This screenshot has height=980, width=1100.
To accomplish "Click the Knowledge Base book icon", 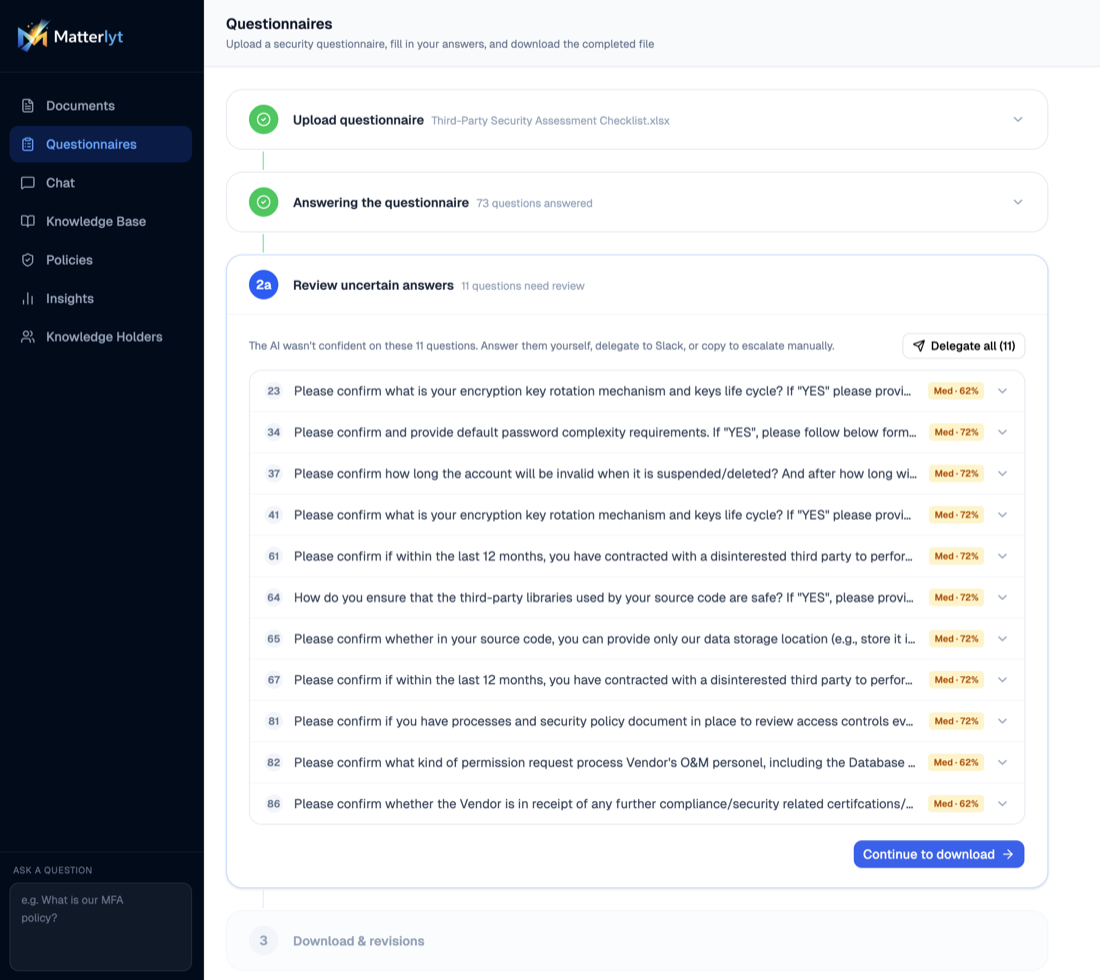I will 27,222.
